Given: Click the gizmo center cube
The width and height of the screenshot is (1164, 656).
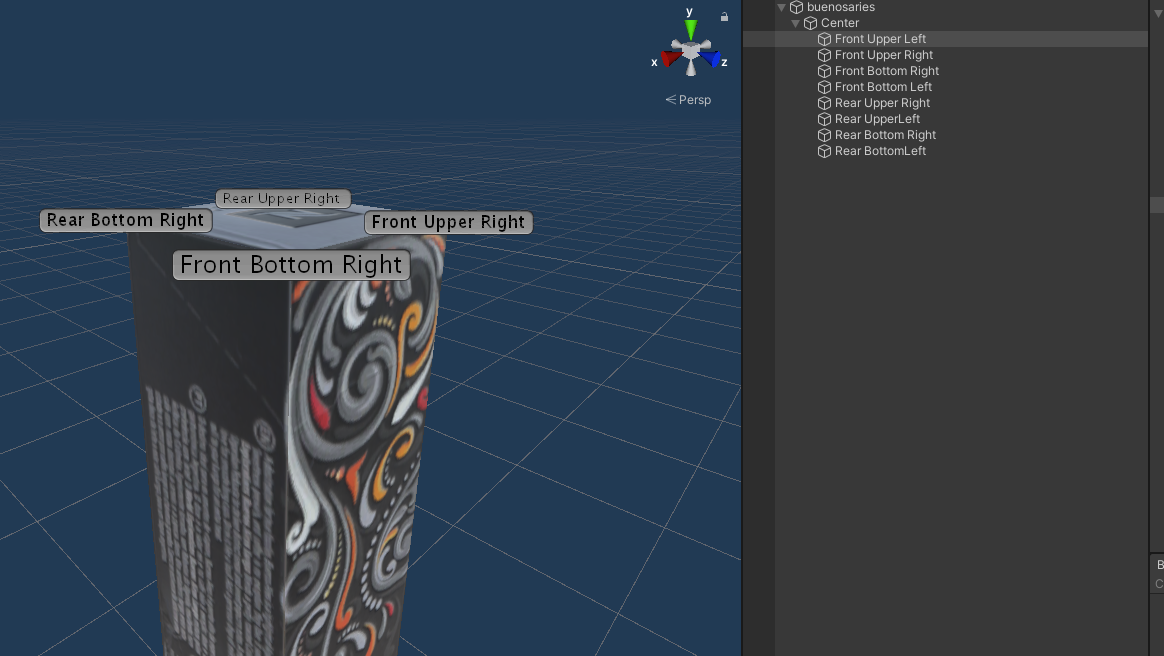Looking at the screenshot, I should (690, 50).
